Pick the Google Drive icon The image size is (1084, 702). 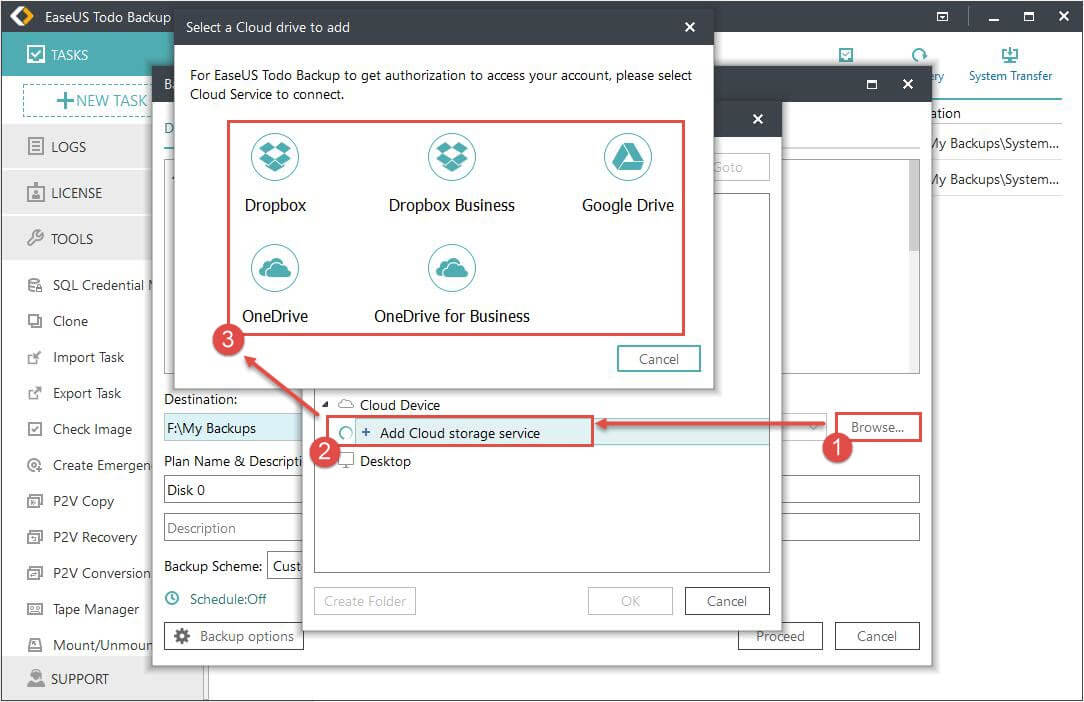(628, 157)
